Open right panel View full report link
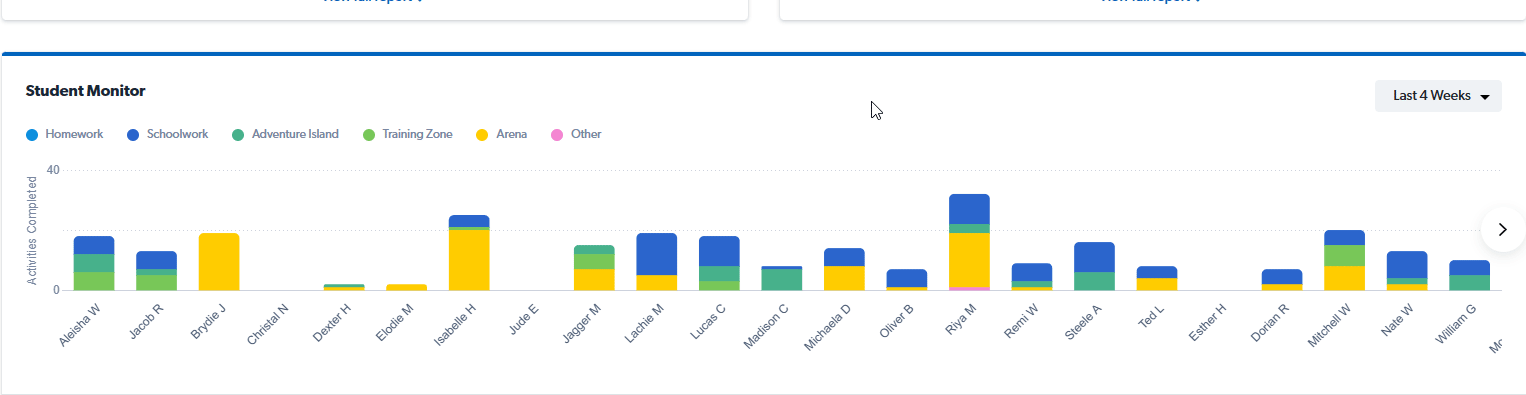Viewport: 1526px width, 395px height. pyautogui.click(x=1150, y=2)
